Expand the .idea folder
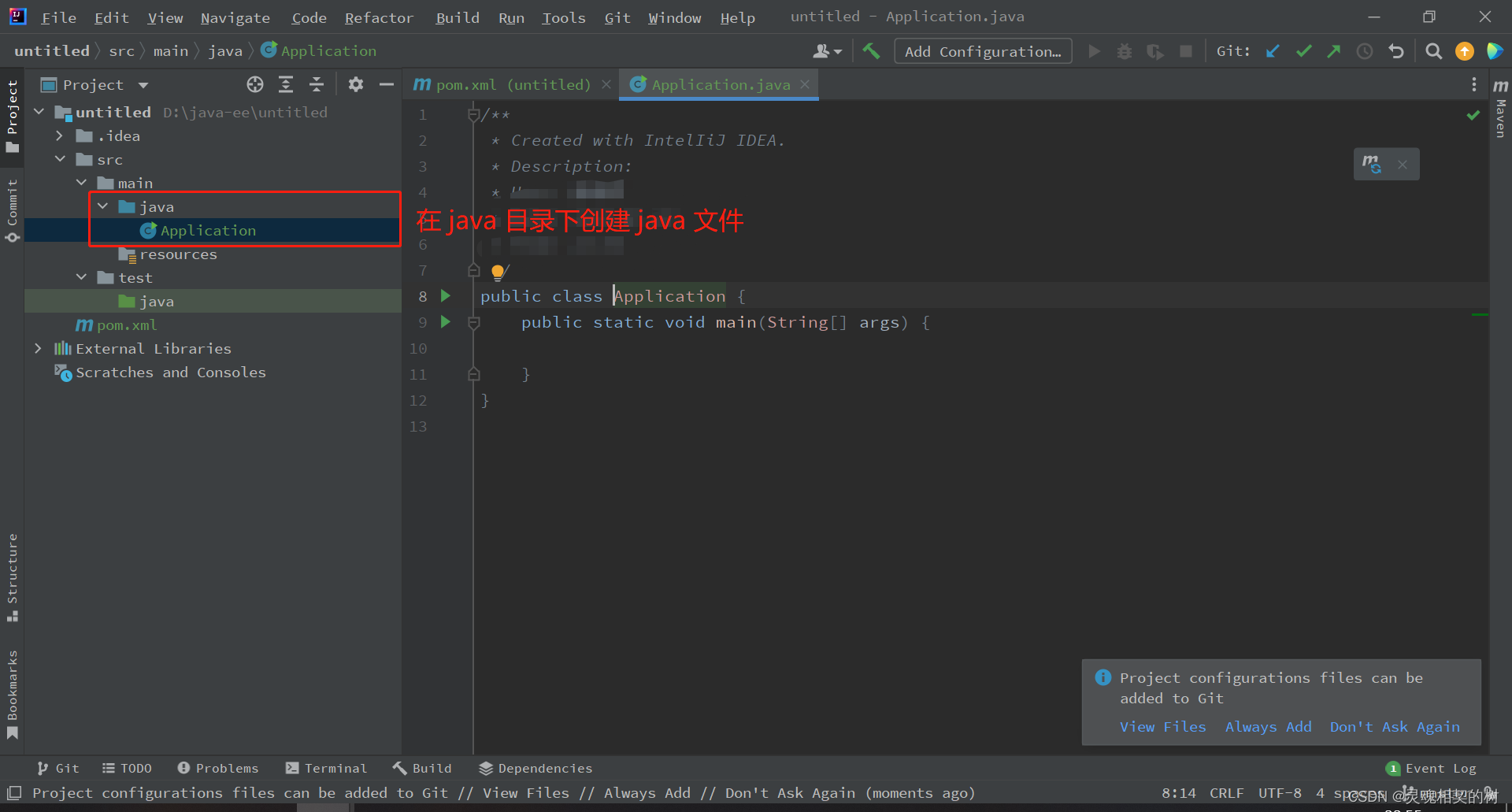The image size is (1512, 812). 60,135
